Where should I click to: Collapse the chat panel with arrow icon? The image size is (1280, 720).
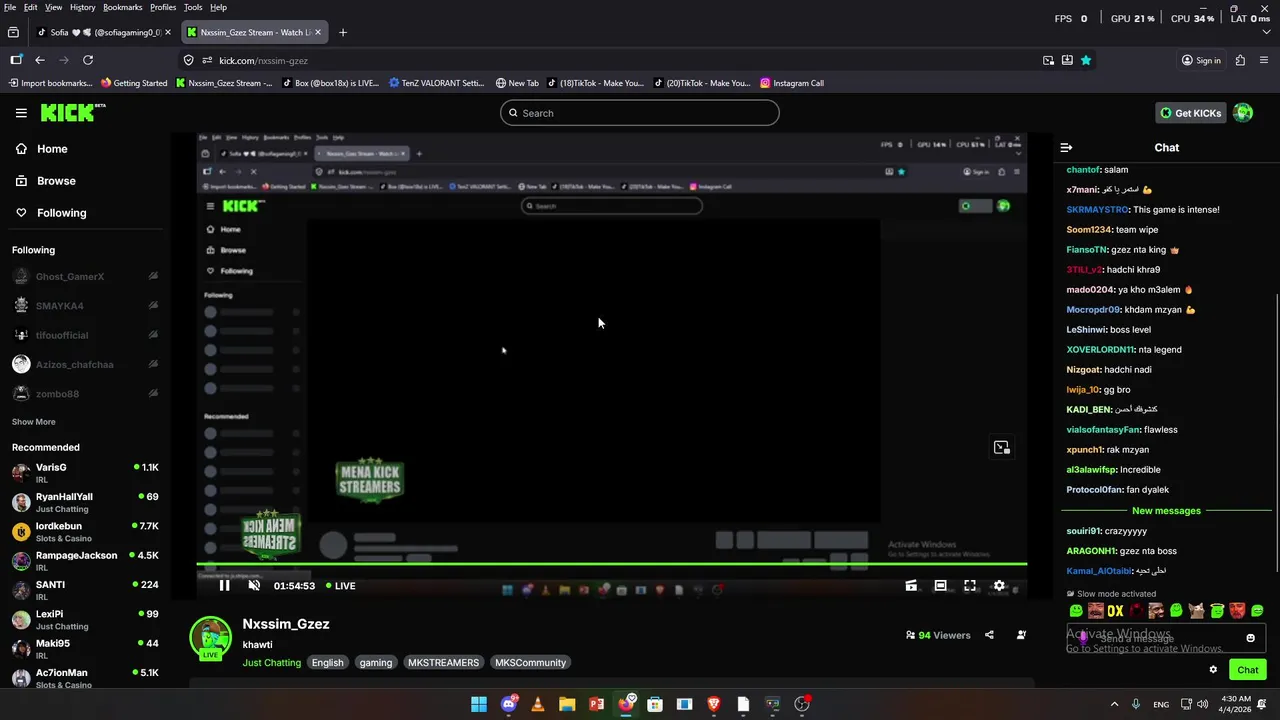(1066, 148)
